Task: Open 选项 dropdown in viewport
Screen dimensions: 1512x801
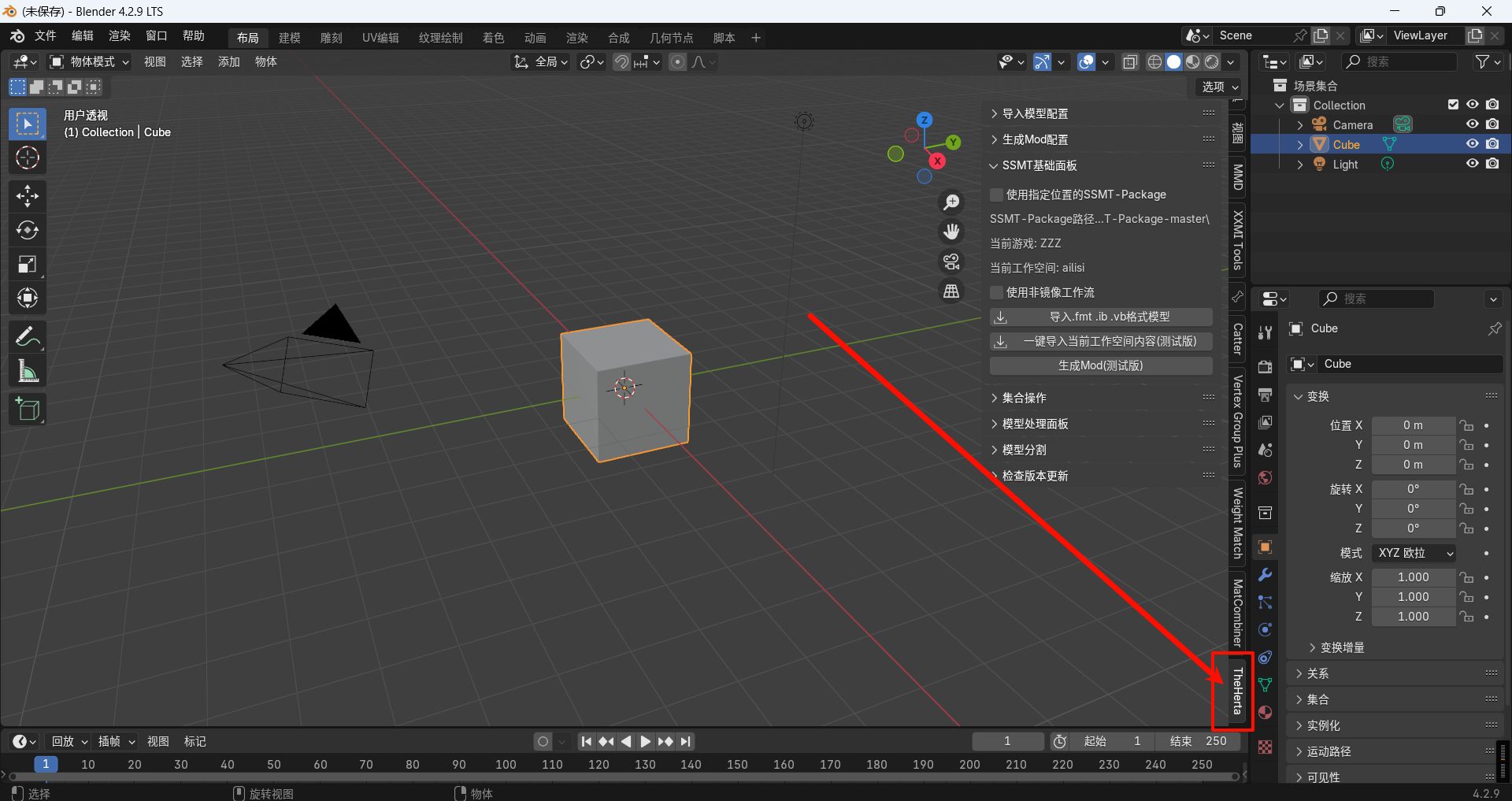Action: (x=1220, y=87)
